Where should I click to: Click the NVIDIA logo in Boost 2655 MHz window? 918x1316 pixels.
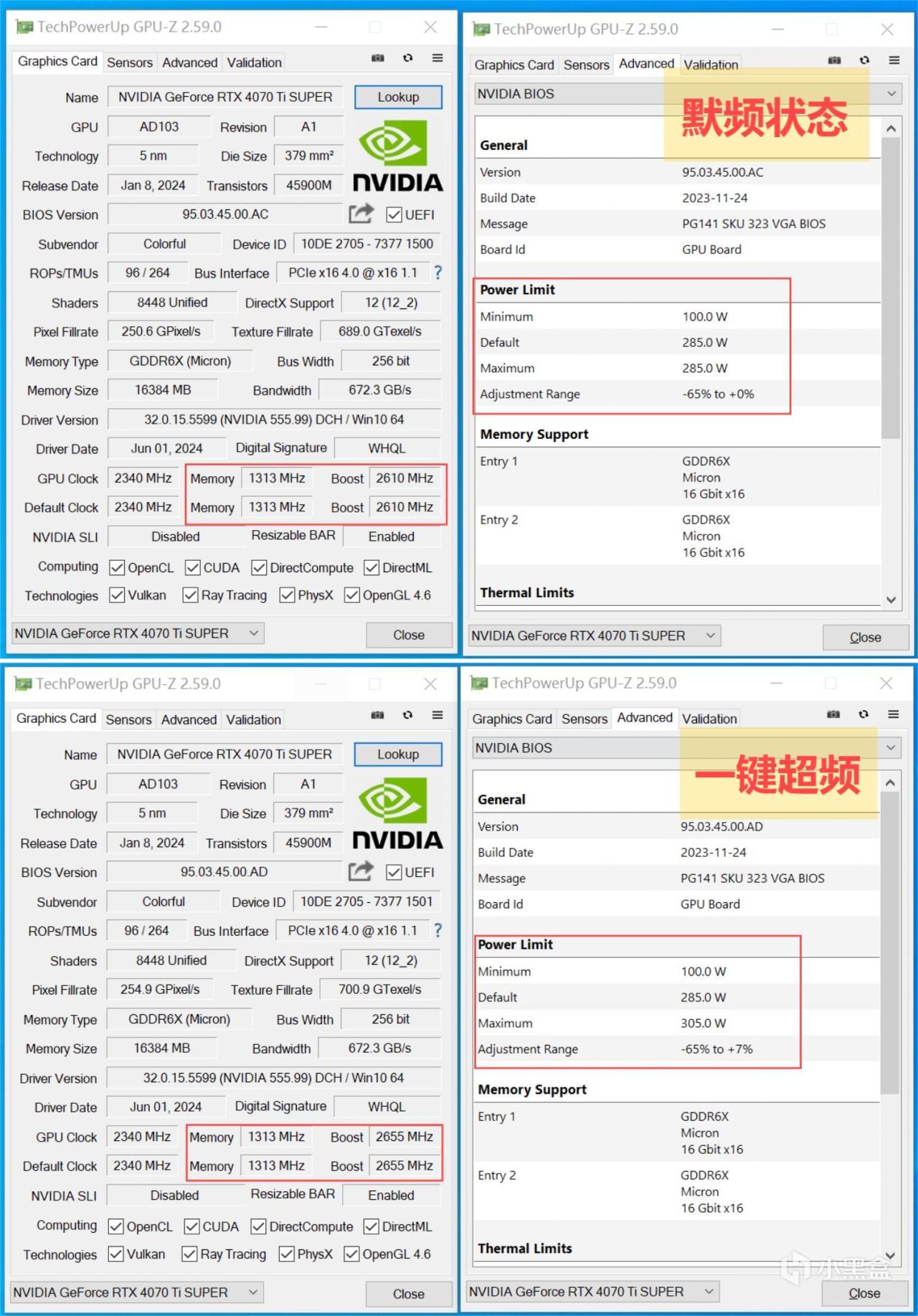pyautogui.click(x=397, y=814)
